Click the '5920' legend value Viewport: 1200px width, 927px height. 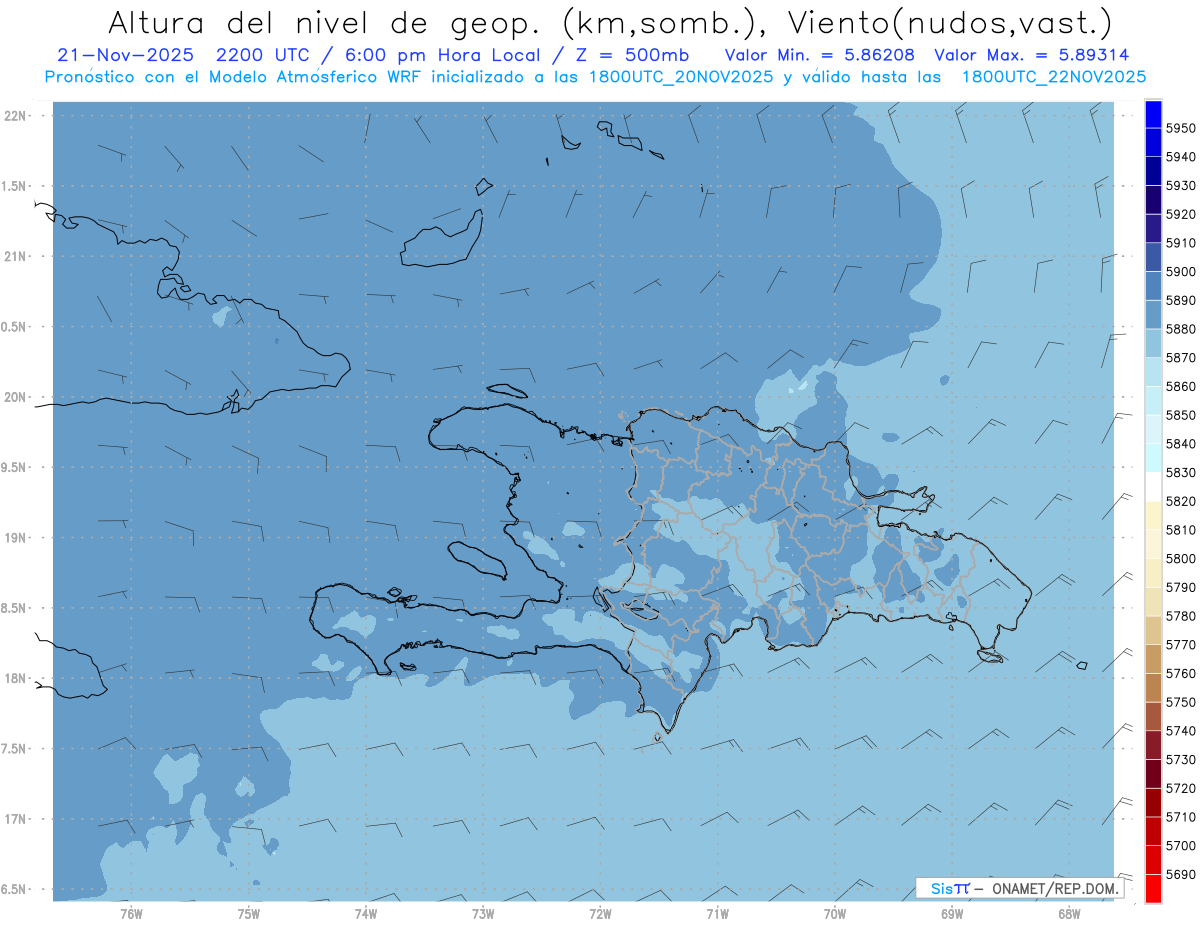point(1180,214)
